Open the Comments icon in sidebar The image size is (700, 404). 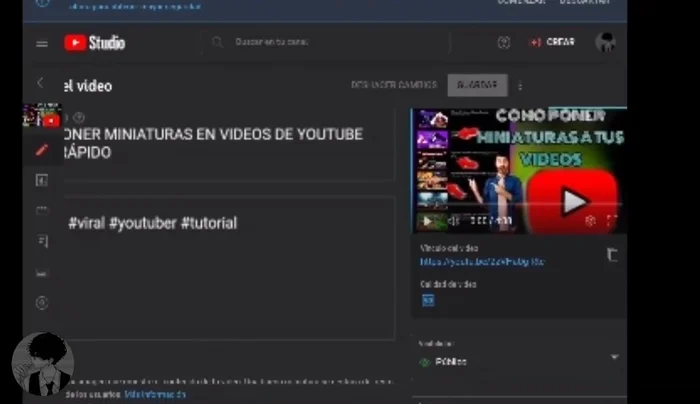[42, 241]
